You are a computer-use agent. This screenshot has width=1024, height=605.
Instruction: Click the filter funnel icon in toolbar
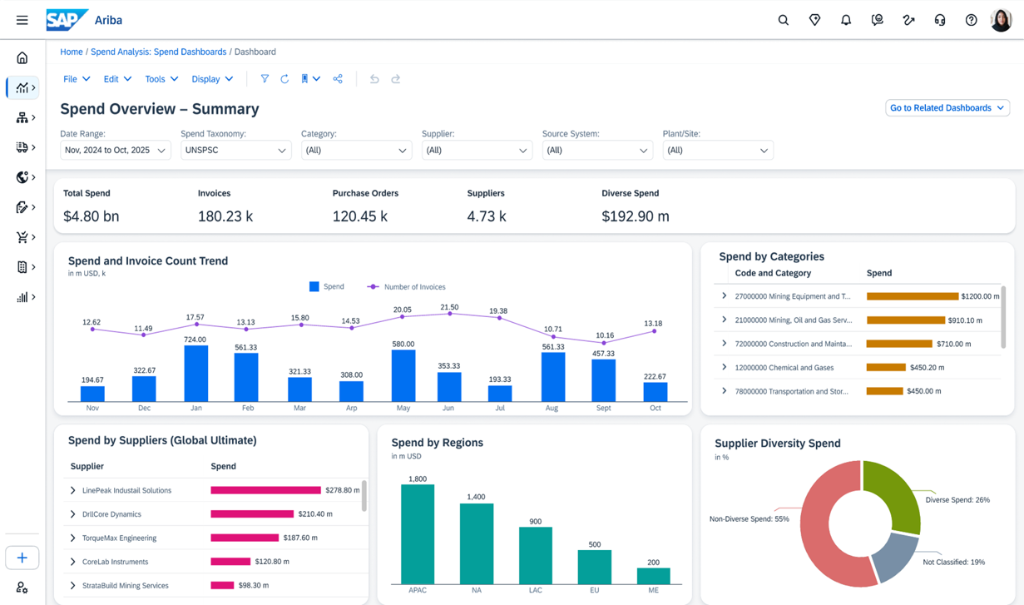(x=264, y=79)
